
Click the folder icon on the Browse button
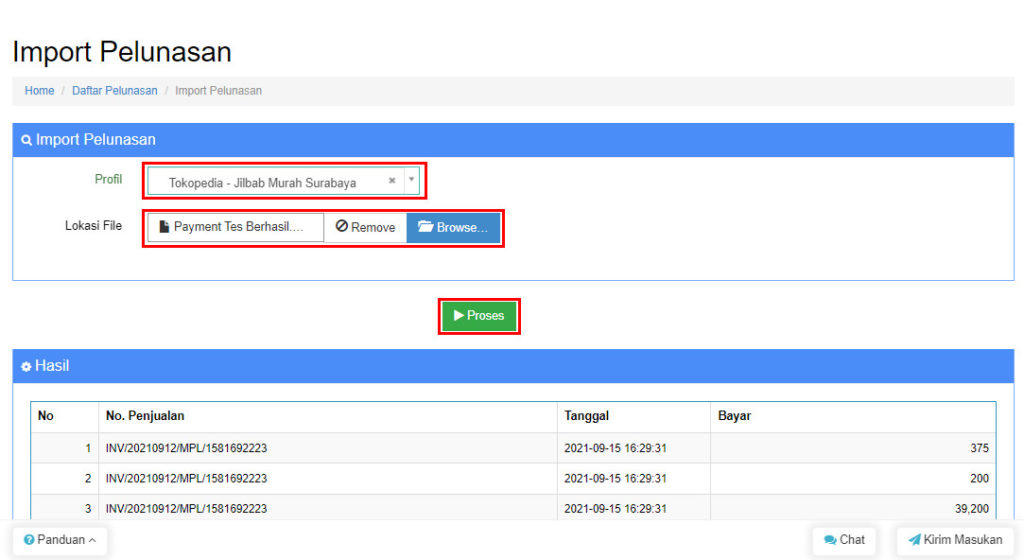[425, 227]
